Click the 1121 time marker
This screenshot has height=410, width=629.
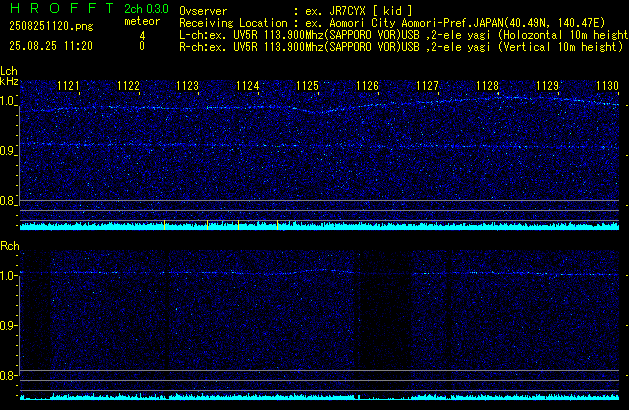point(68,86)
